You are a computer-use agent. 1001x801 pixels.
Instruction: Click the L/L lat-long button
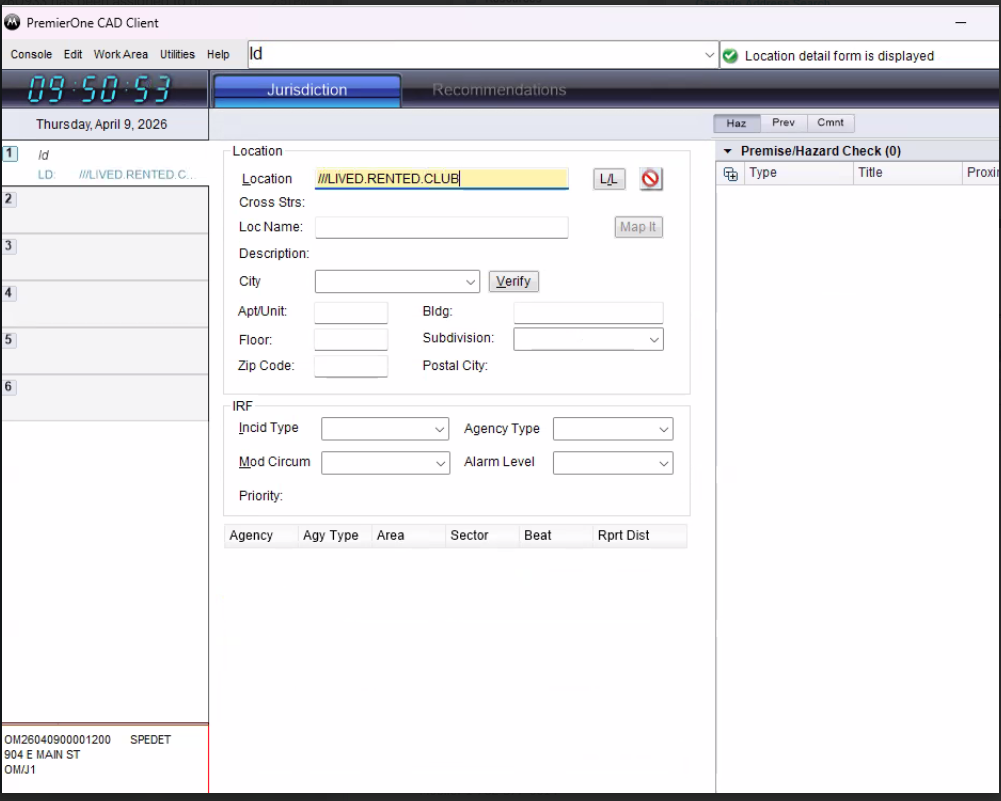pos(608,179)
